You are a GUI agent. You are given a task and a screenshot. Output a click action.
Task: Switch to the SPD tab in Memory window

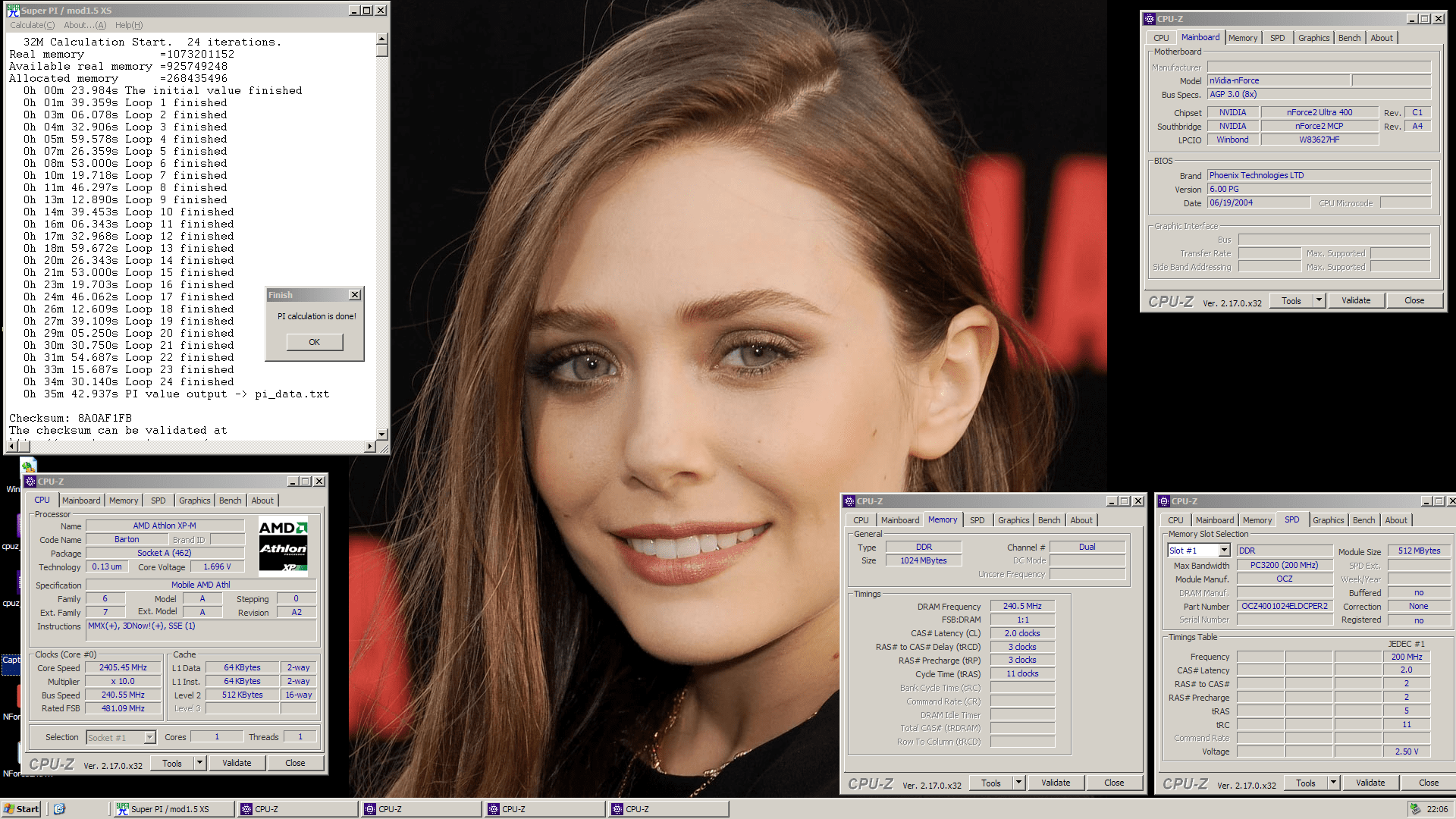coord(977,520)
